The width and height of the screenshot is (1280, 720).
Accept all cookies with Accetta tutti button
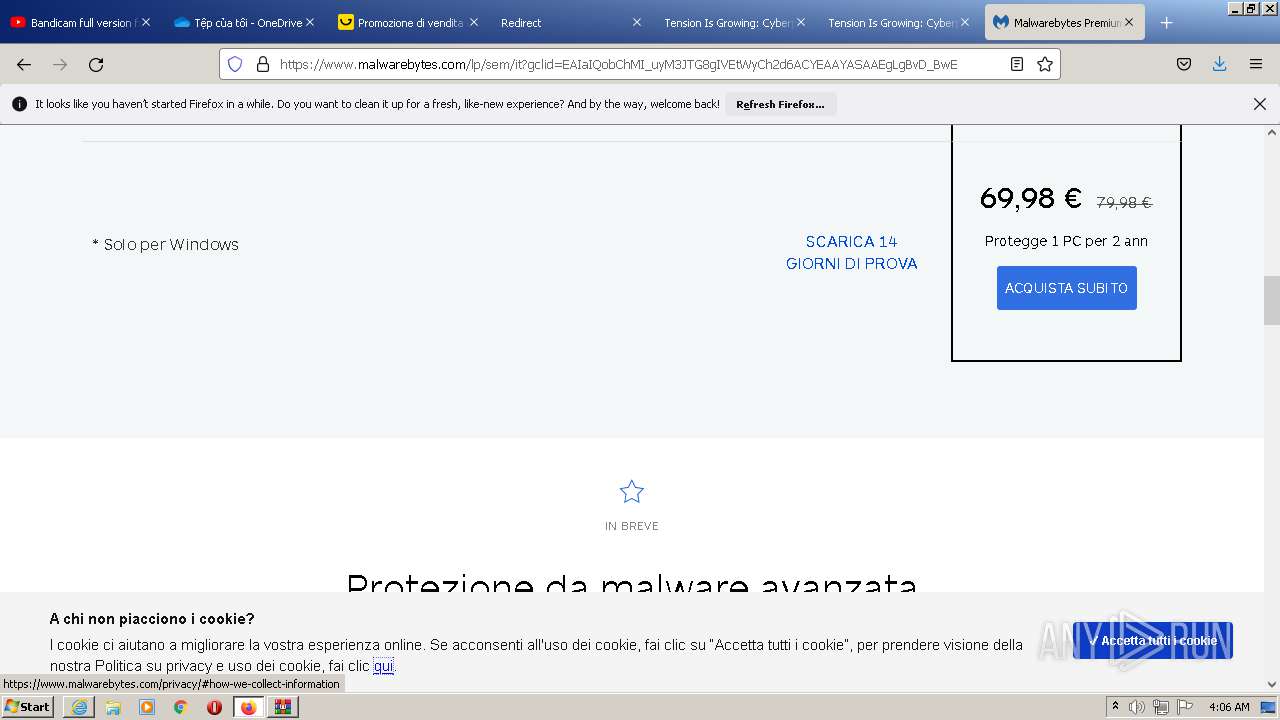click(x=1153, y=641)
